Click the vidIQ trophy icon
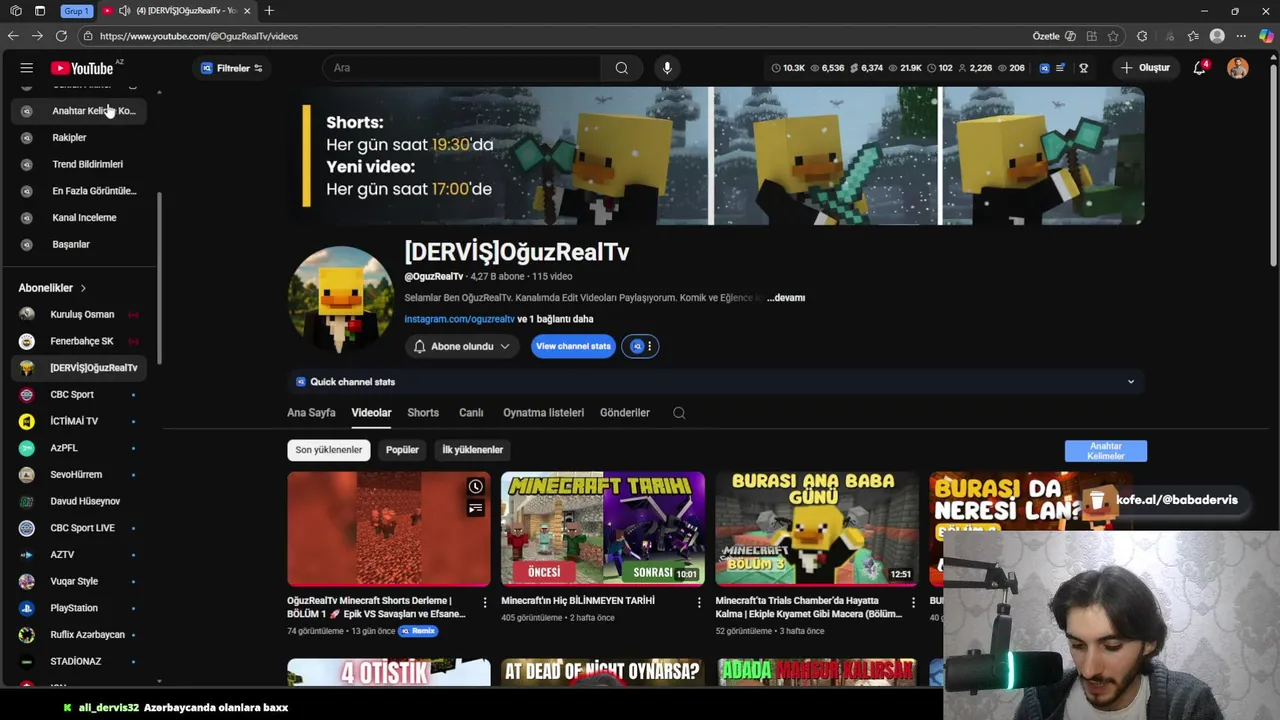1280x720 pixels. pos(1083,68)
